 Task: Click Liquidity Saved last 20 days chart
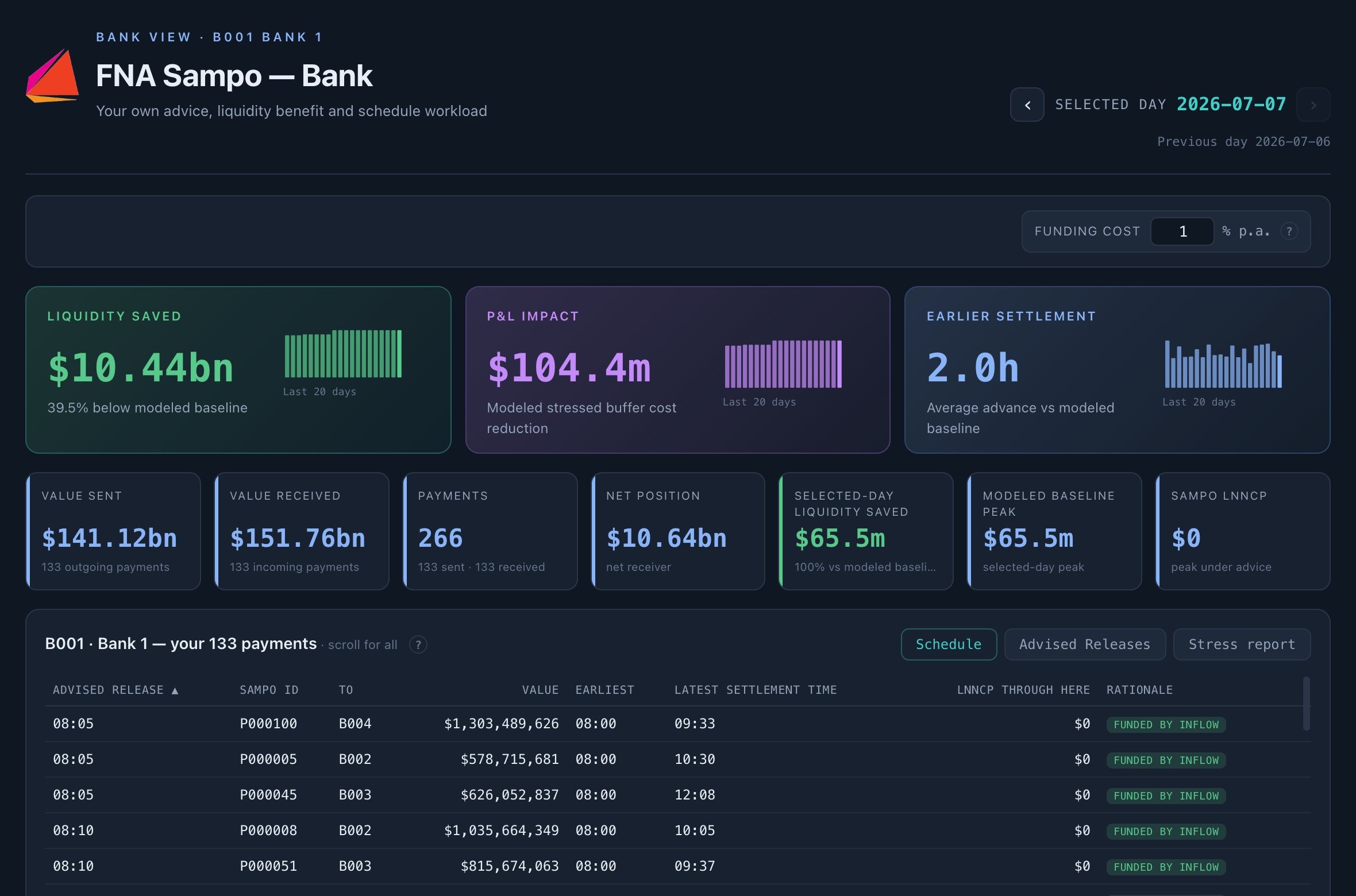click(x=343, y=354)
